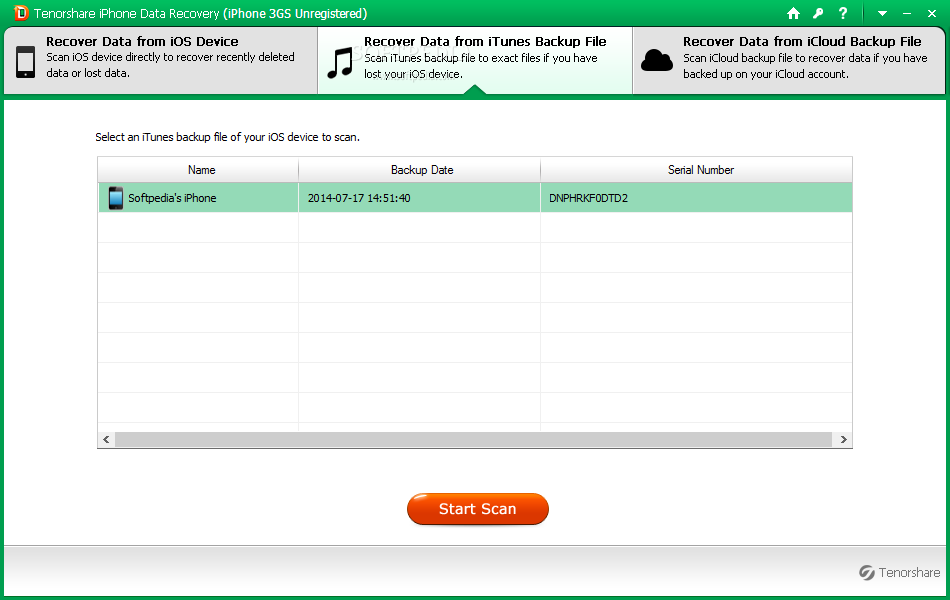Click the horizontal scrollbar track of backup list
This screenshot has width=950, height=600.
(473, 439)
